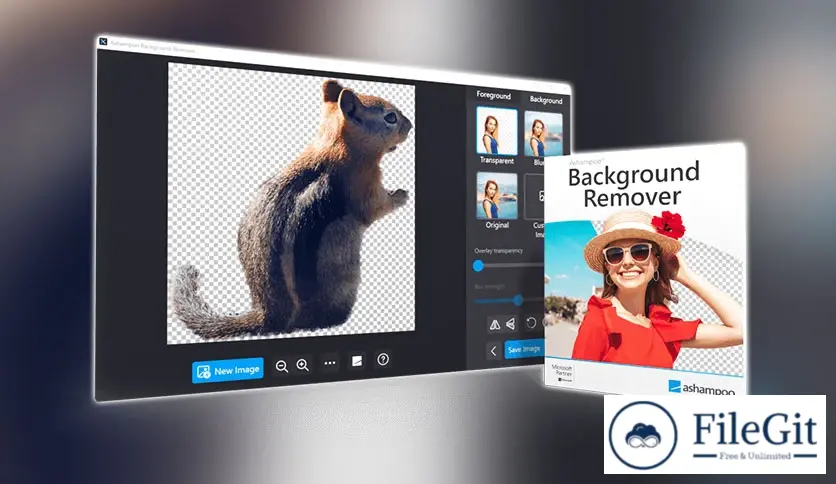Switch to the Foreground tab

[493, 95]
